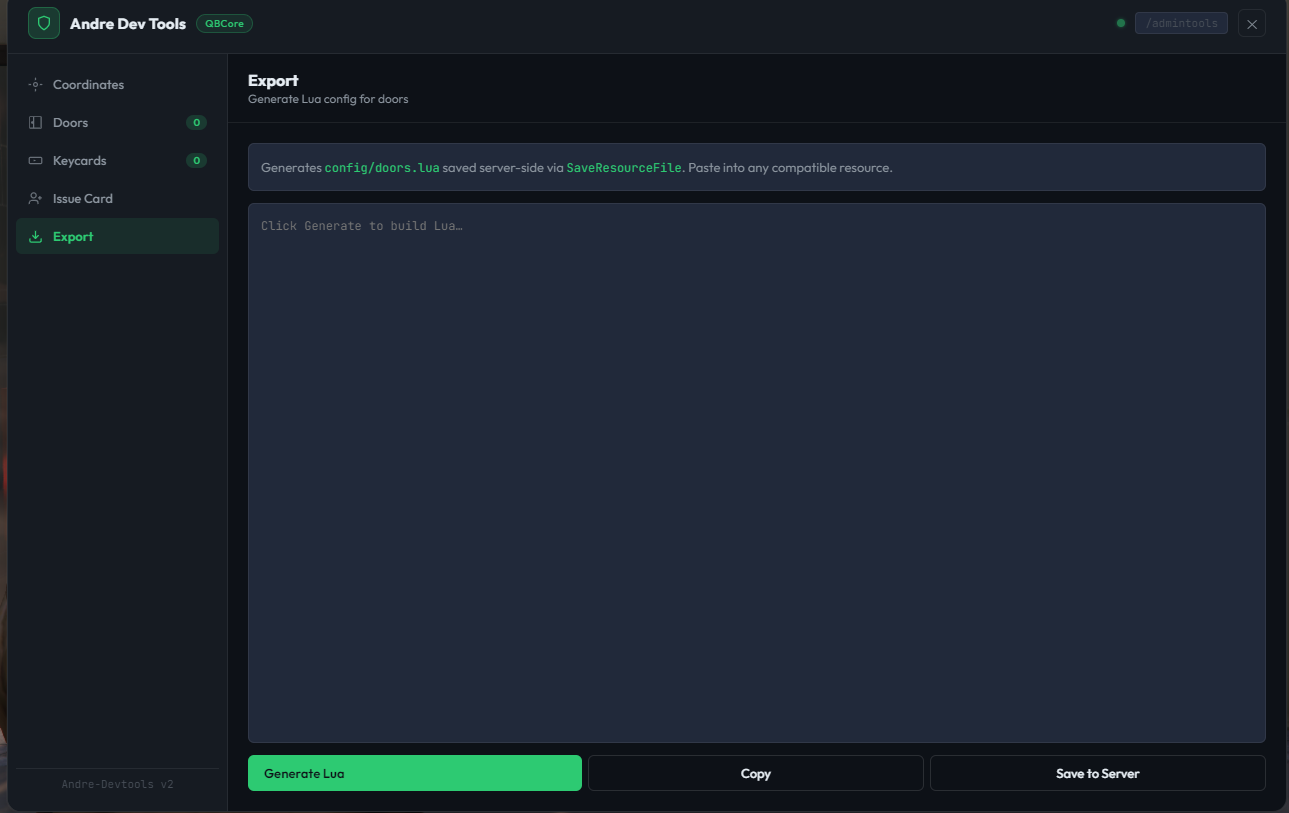Click the /admintools command badge
1289x813 pixels.
pyautogui.click(x=1181, y=23)
